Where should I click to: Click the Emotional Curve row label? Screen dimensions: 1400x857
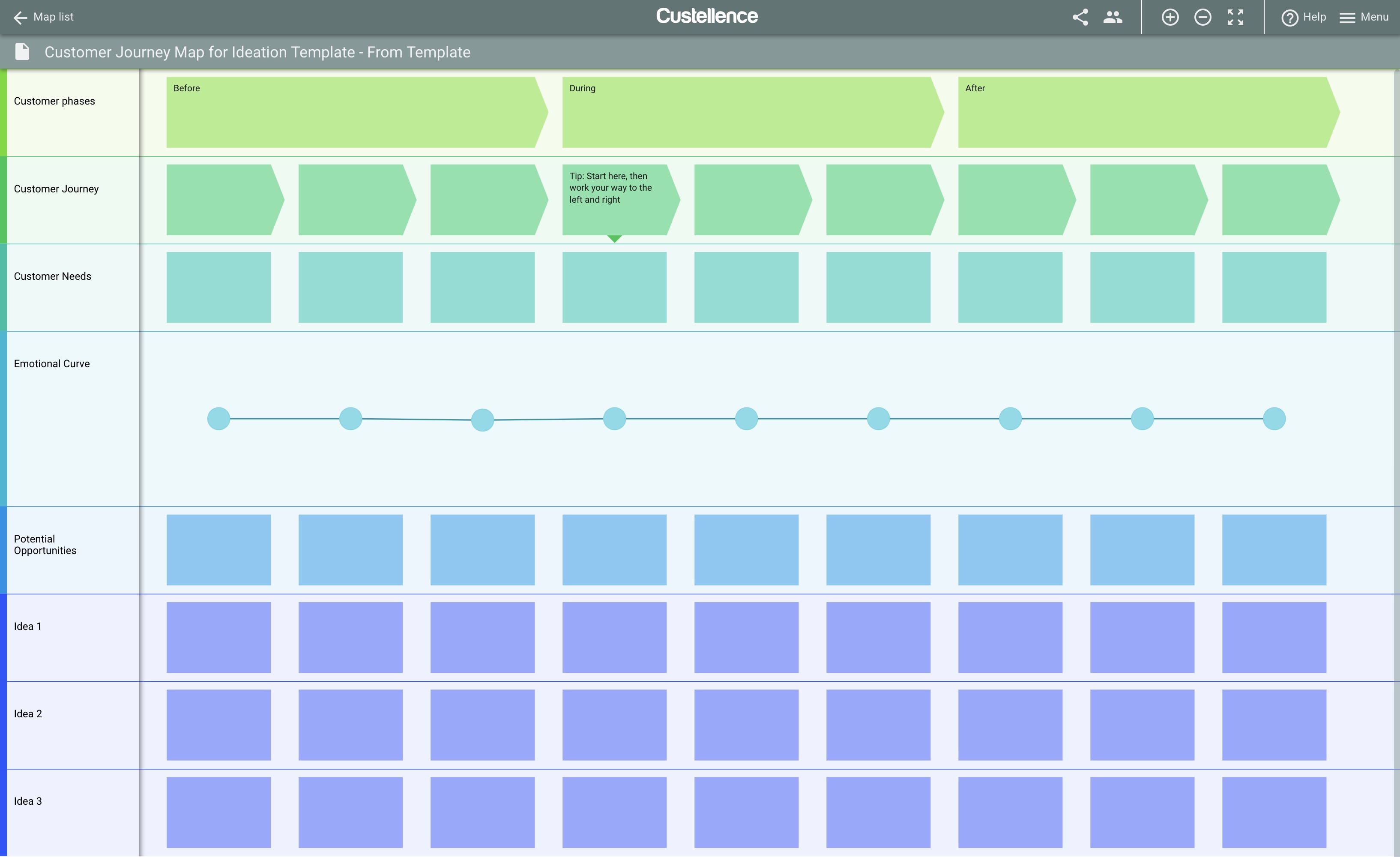[x=52, y=363]
